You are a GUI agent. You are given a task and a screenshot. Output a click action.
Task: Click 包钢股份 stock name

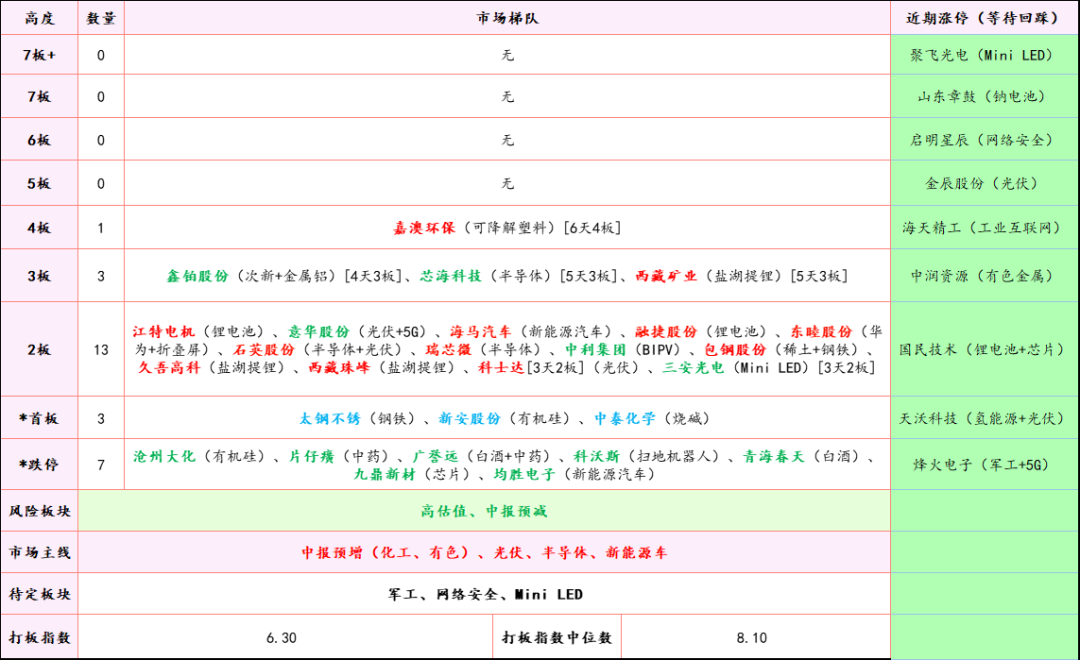click(735, 349)
